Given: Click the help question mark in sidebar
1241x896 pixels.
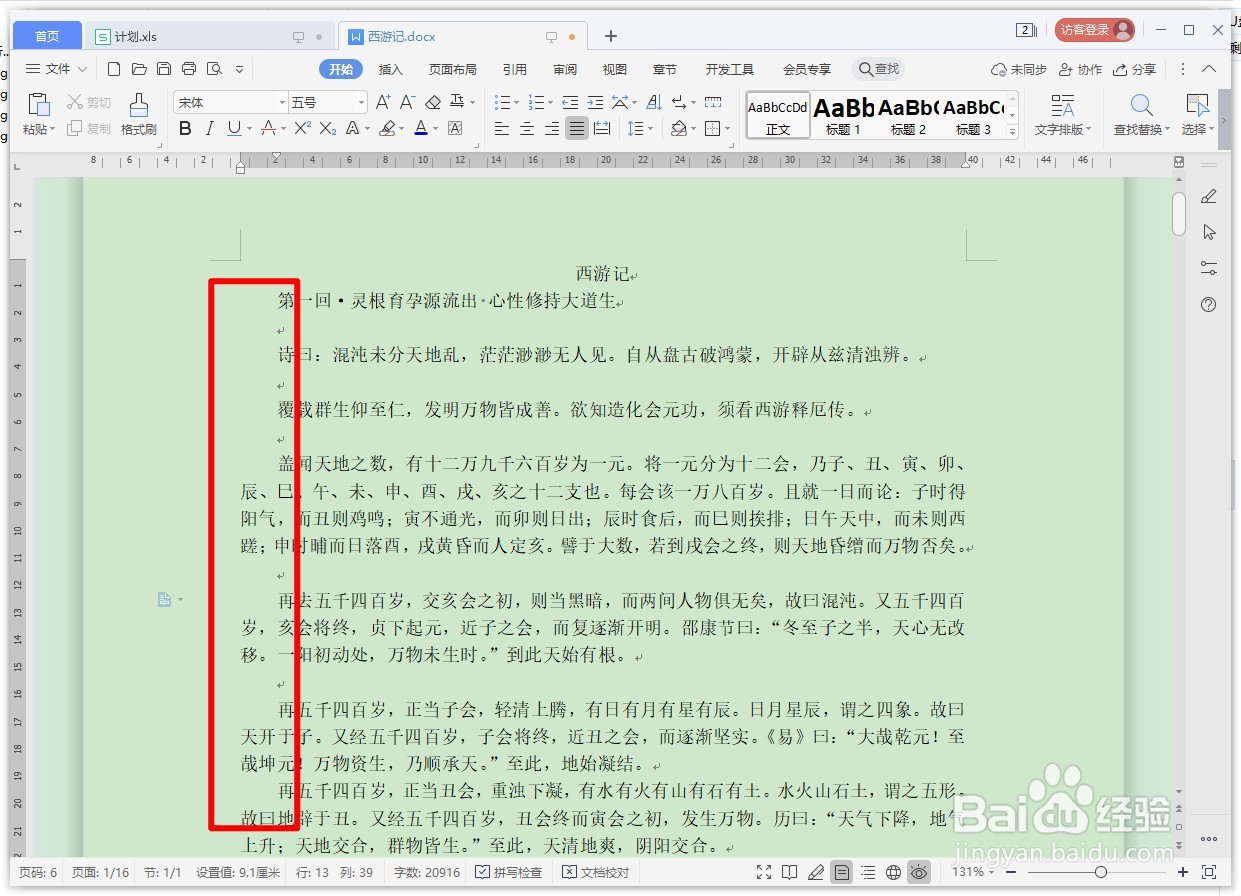Looking at the screenshot, I should coord(1208,305).
